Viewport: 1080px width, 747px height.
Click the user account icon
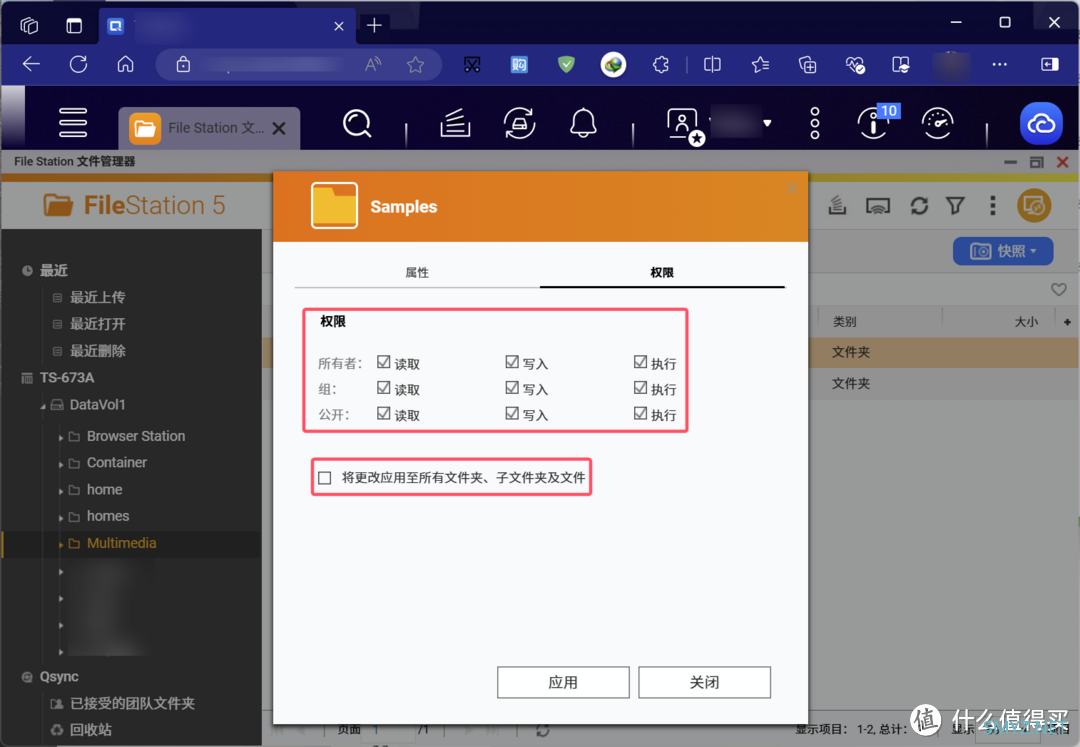point(685,126)
